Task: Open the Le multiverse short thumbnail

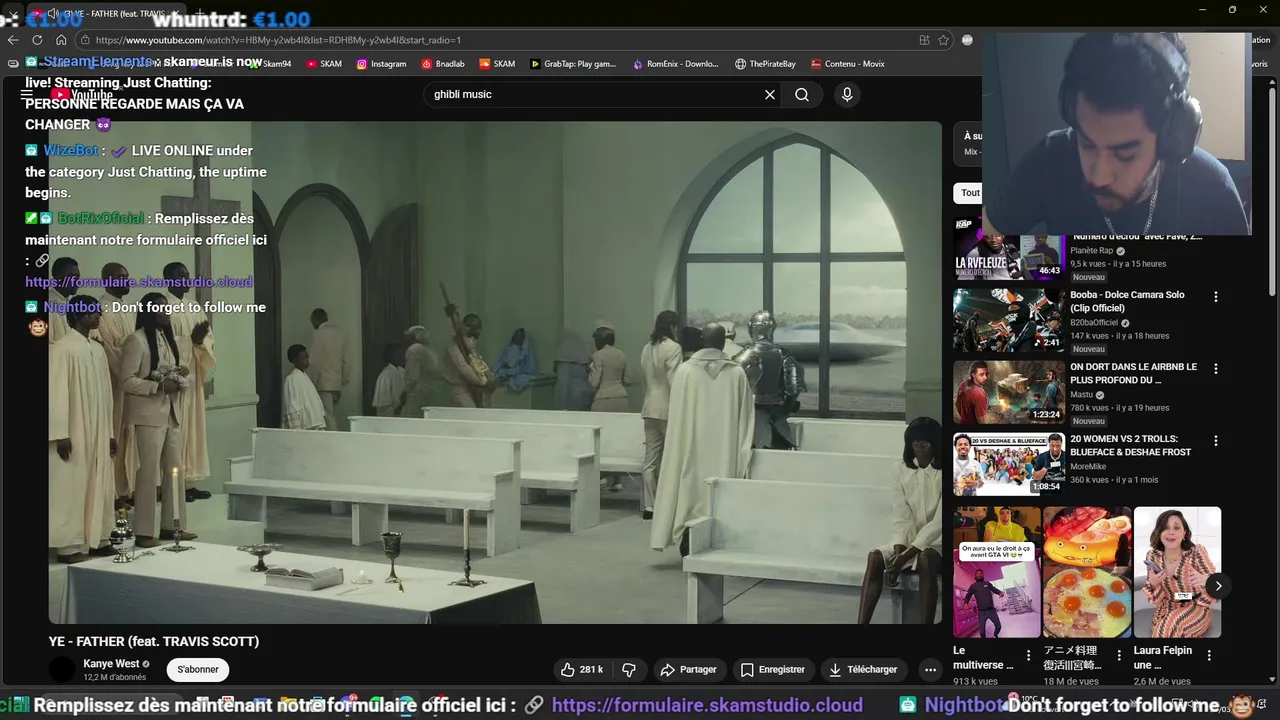Action: click(996, 572)
